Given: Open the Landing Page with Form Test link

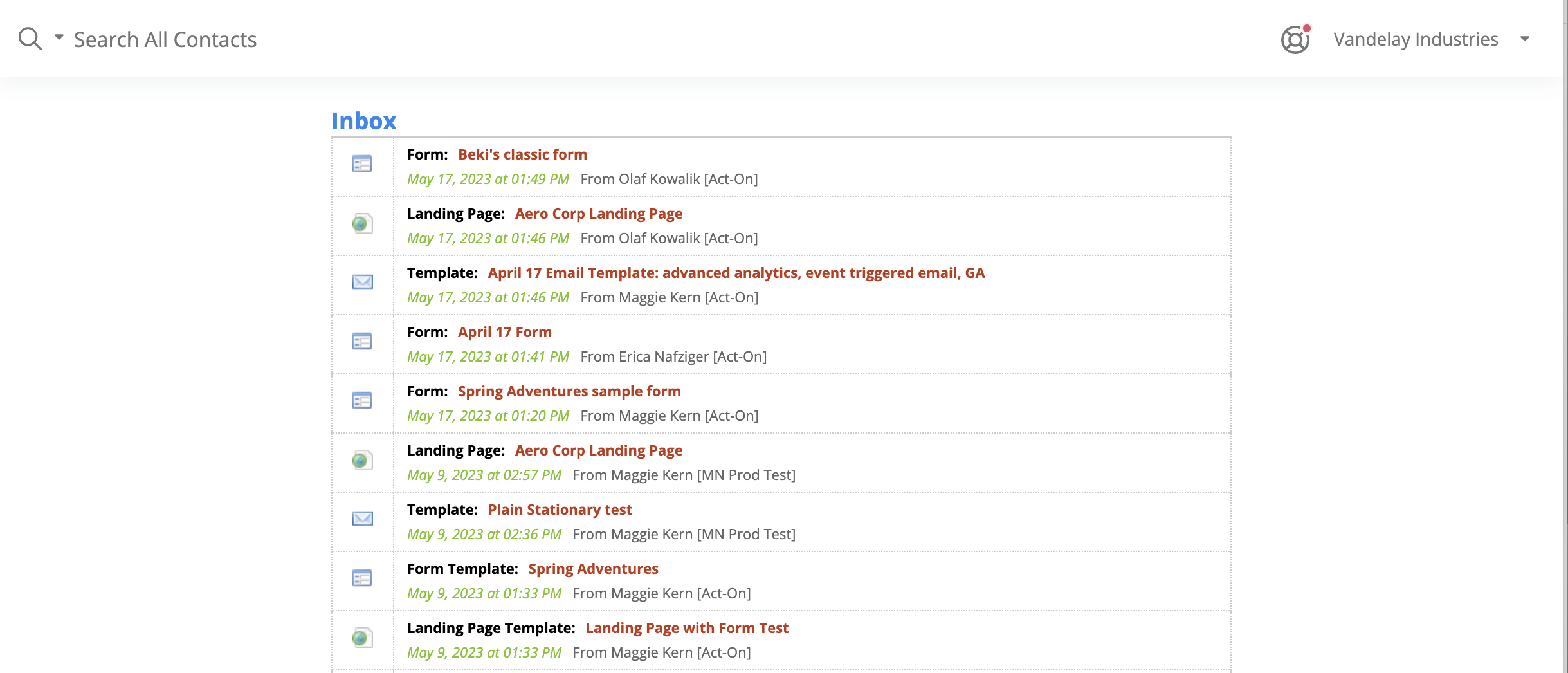Looking at the screenshot, I should (x=687, y=627).
